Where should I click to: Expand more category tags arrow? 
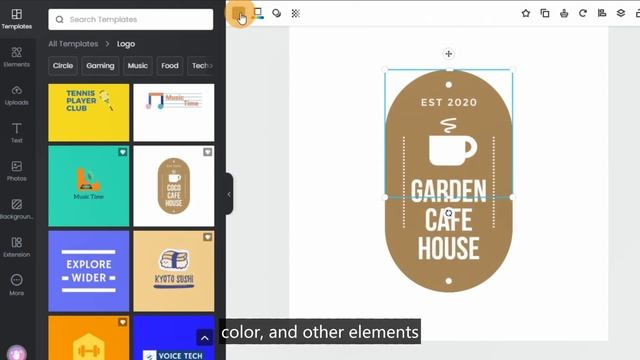211,66
